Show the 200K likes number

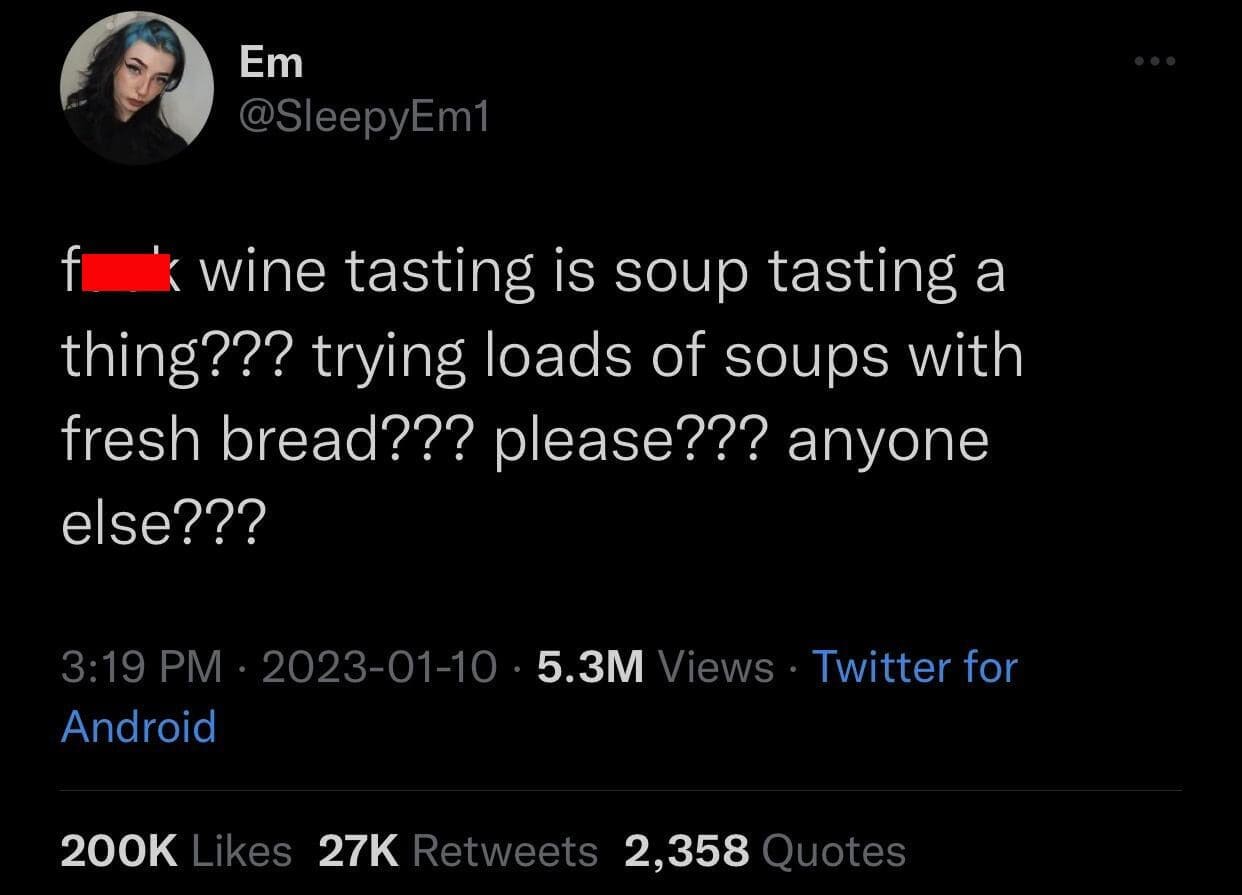pyautogui.click(x=119, y=851)
